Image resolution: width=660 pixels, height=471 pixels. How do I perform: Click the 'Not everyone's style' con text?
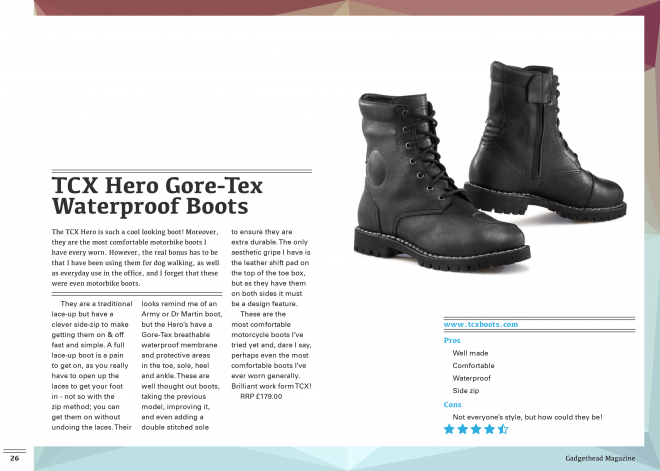coord(527,417)
